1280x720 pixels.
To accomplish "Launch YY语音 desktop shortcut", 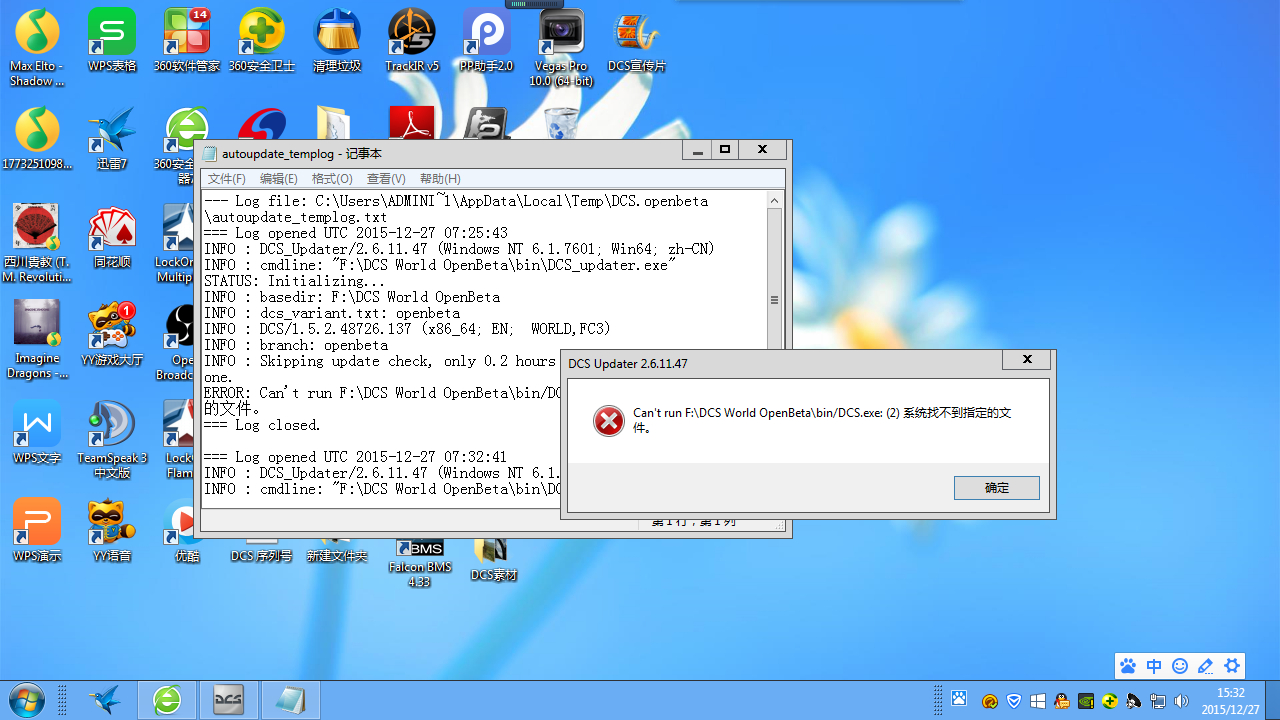I will [112, 530].
